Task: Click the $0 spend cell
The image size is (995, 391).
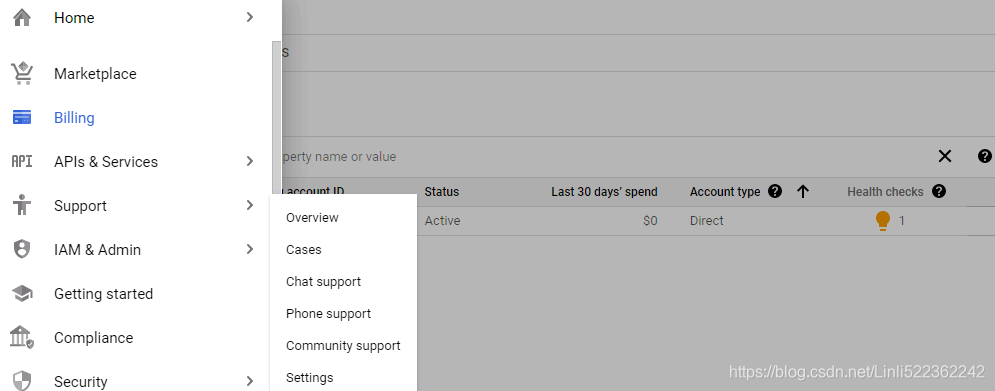Action: [650, 221]
